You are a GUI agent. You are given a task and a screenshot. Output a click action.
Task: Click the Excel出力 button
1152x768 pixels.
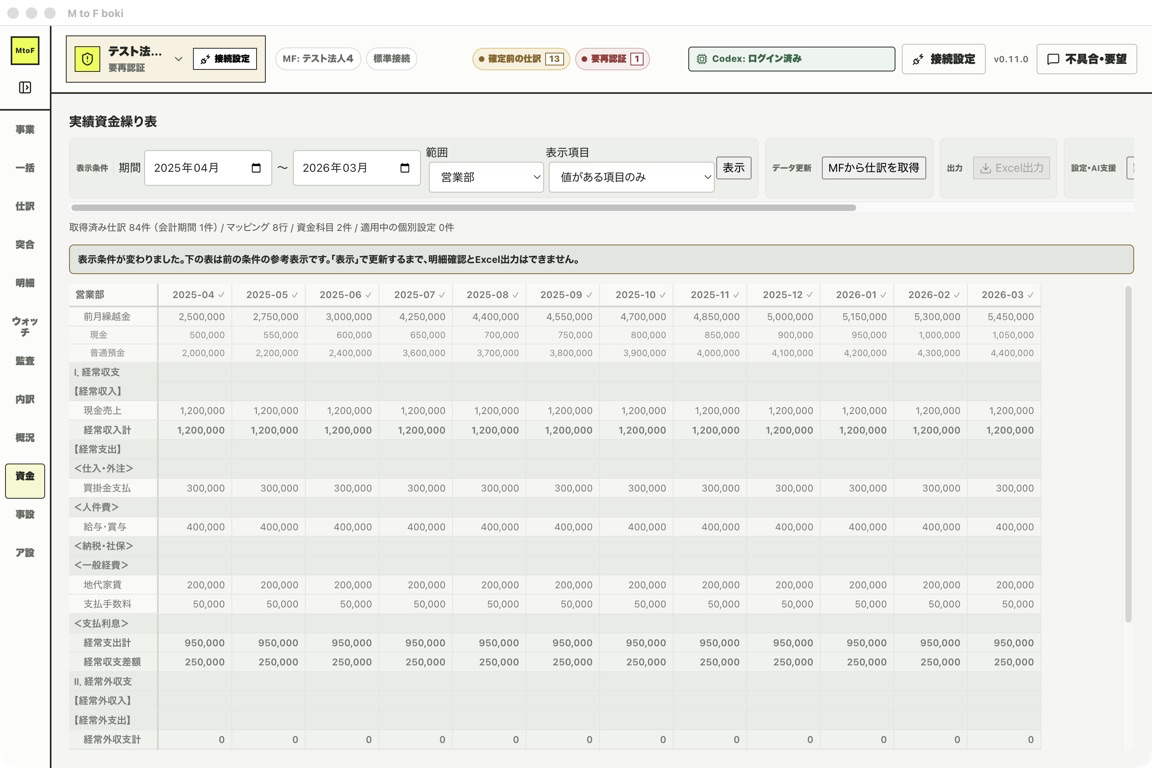[1012, 168]
